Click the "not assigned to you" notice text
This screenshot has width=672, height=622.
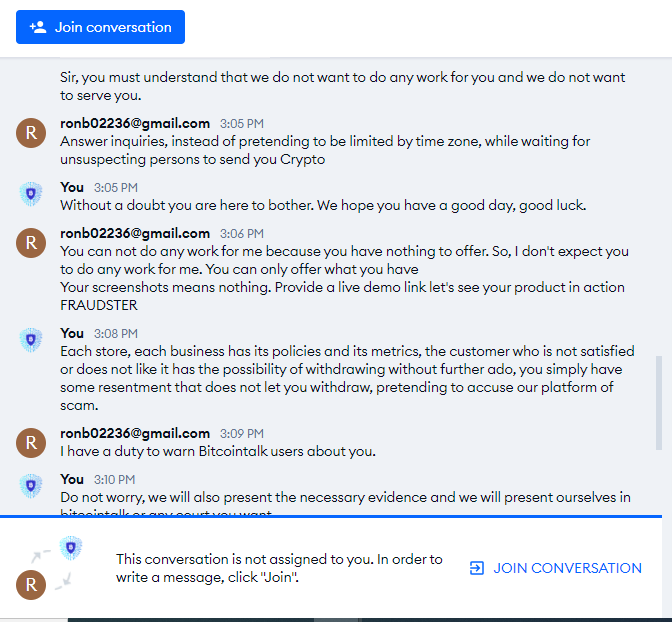point(279,568)
